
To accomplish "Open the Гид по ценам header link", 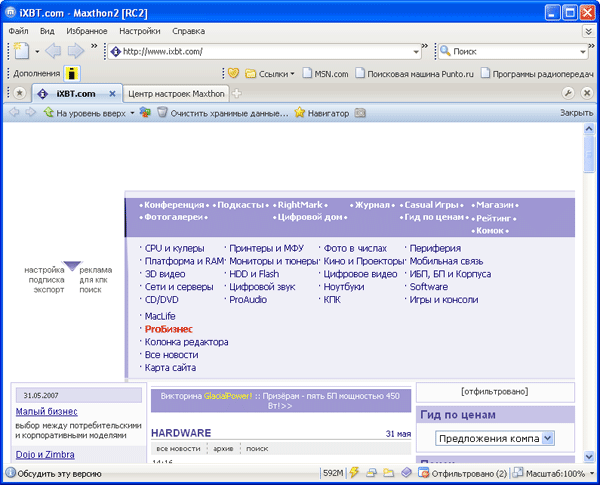I will pos(458,415).
